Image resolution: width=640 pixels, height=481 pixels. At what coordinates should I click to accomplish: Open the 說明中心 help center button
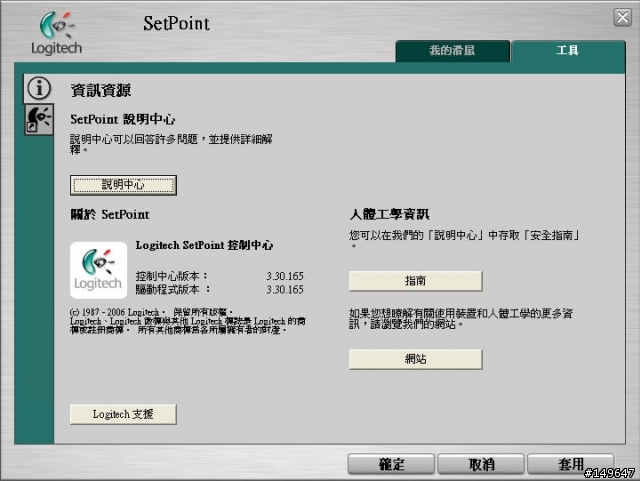123,185
